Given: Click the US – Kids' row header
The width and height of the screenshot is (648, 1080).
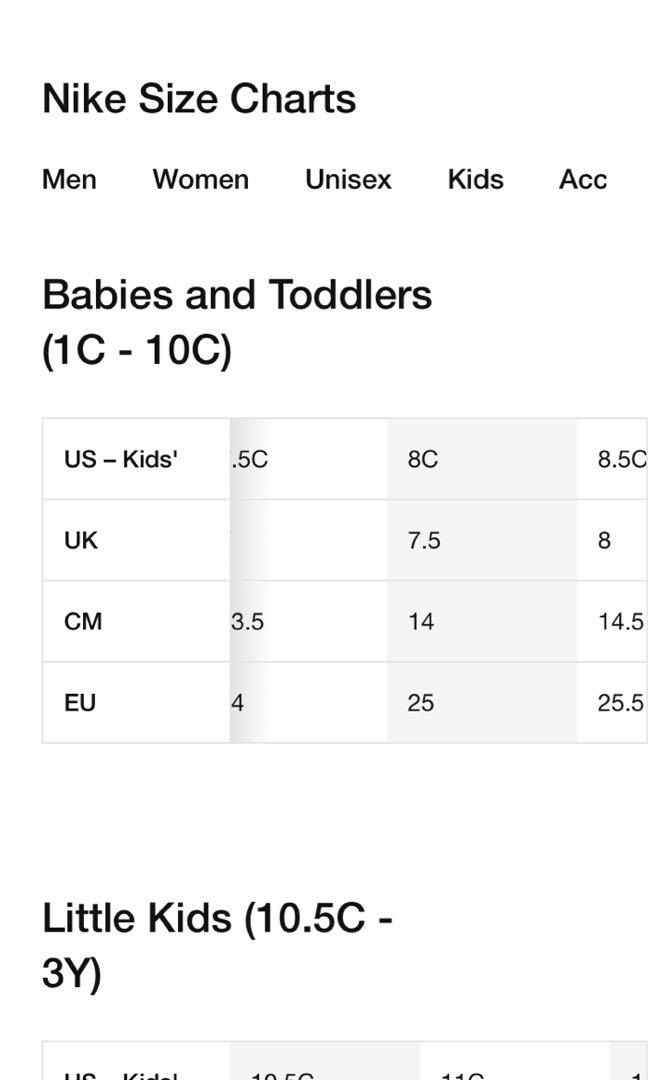Looking at the screenshot, I should point(136,459).
